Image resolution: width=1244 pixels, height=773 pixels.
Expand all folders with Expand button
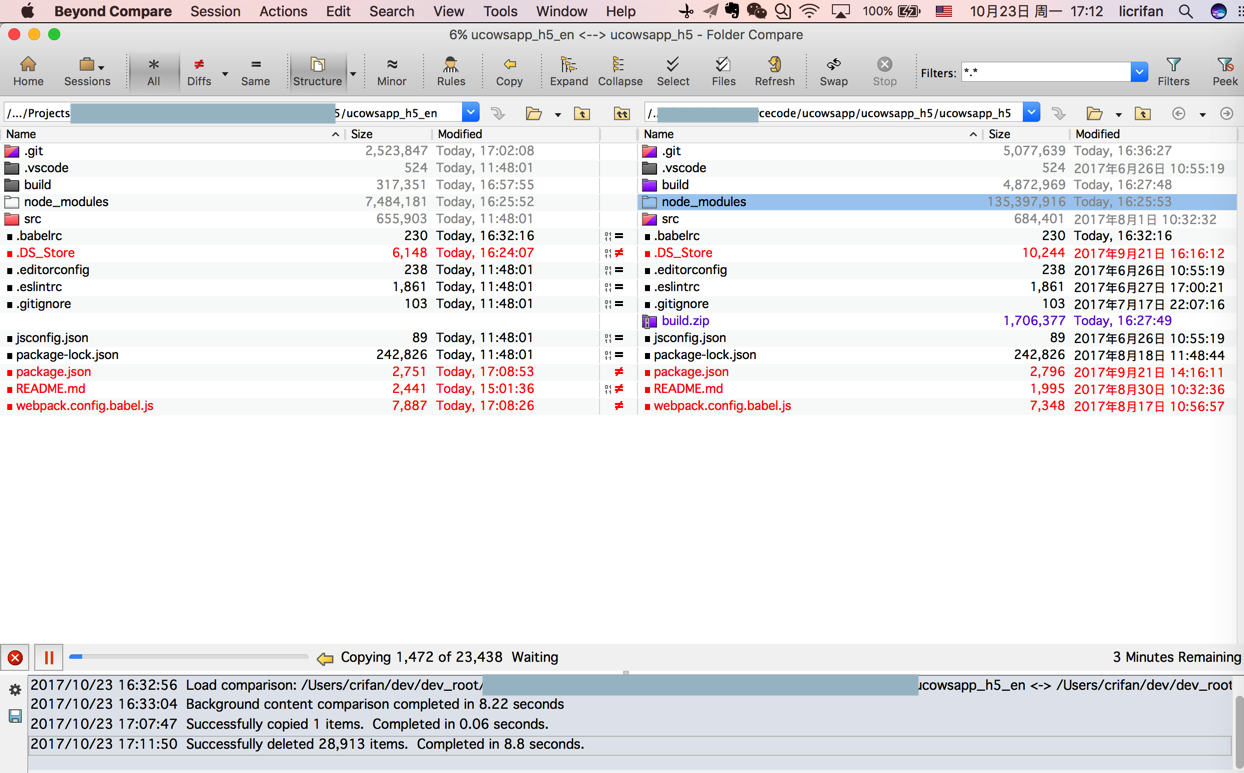[568, 71]
